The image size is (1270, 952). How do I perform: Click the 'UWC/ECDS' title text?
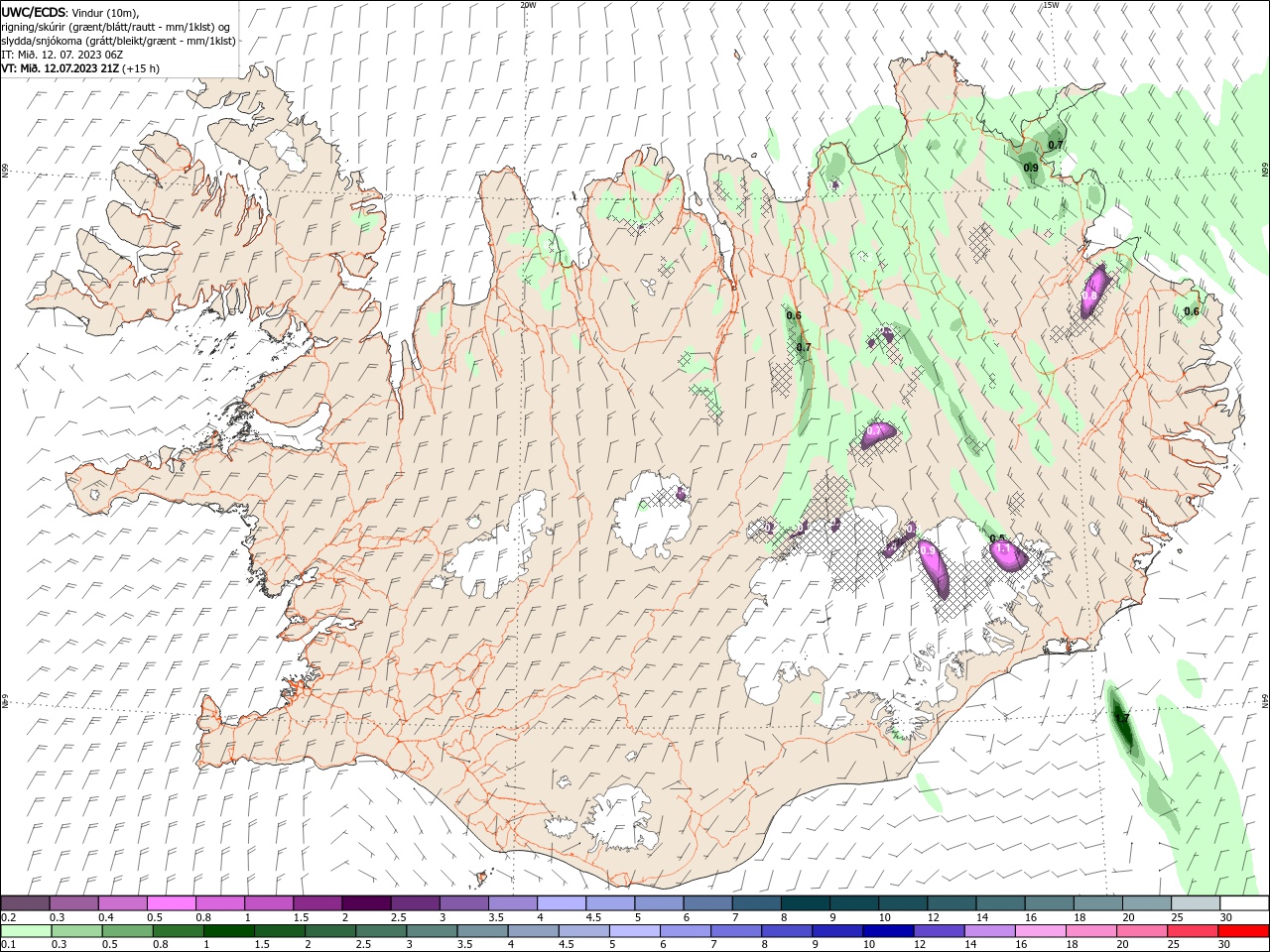tap(33, 12)
